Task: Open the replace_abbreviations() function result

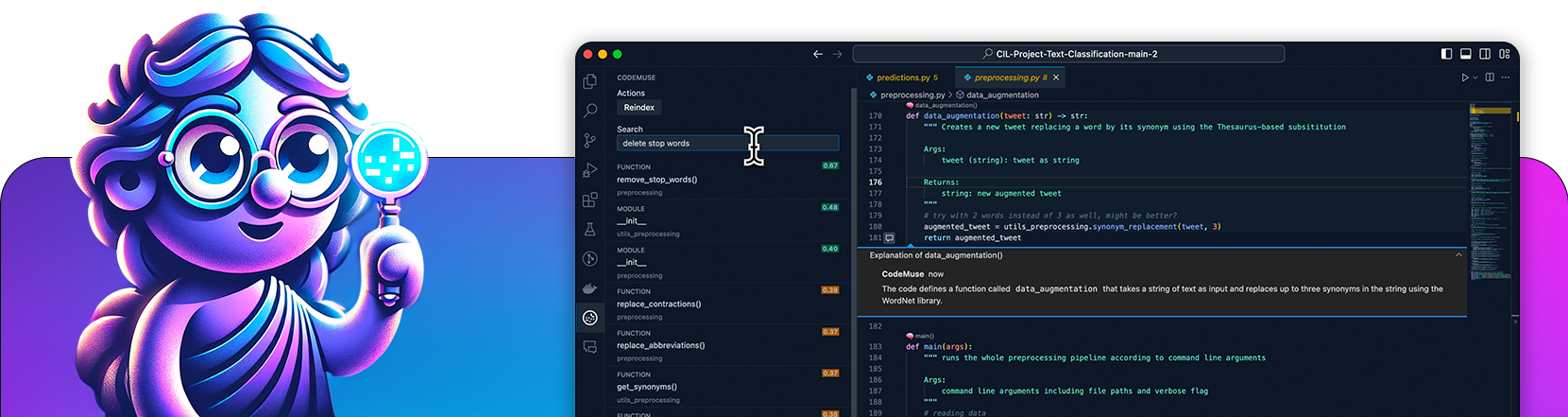Action: (x=727, y=346)
